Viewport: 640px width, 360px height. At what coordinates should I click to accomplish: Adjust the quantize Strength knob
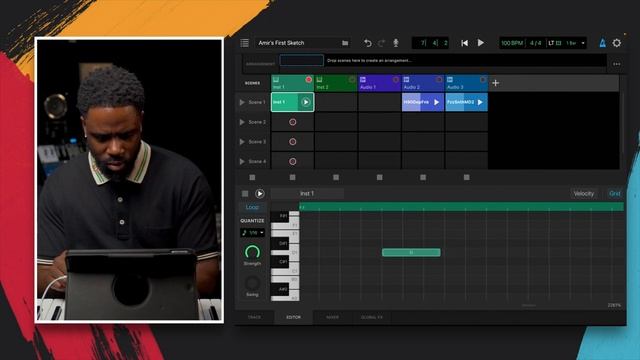[x=252, y=252]
